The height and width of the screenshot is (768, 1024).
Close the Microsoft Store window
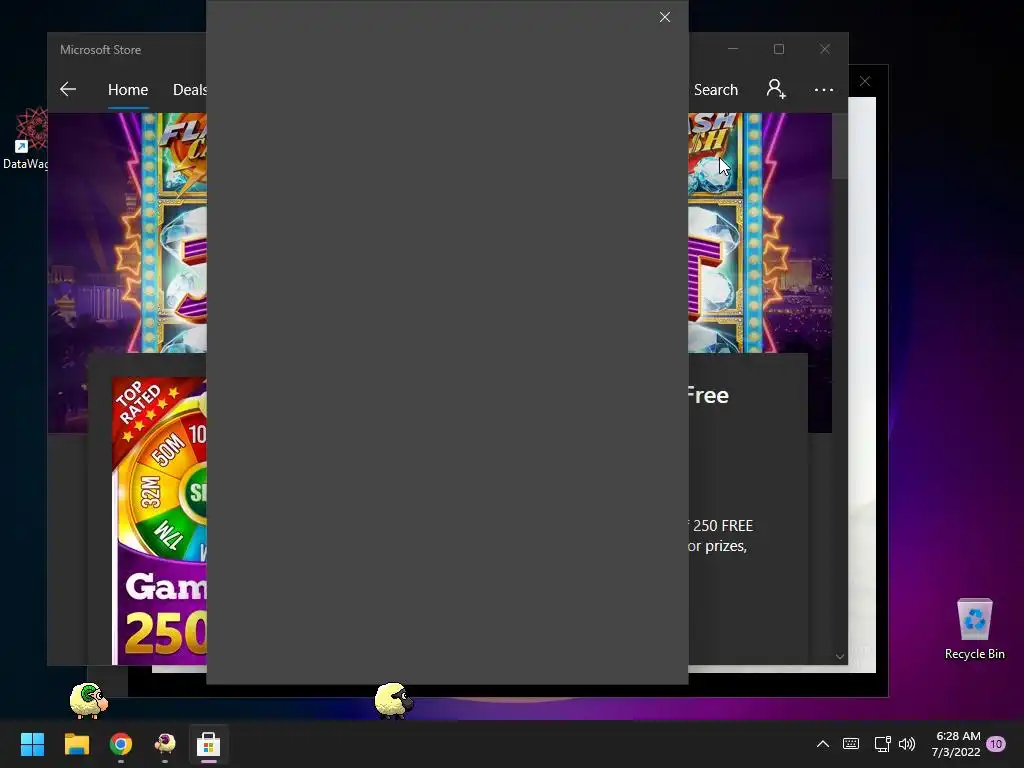(825, 50)
